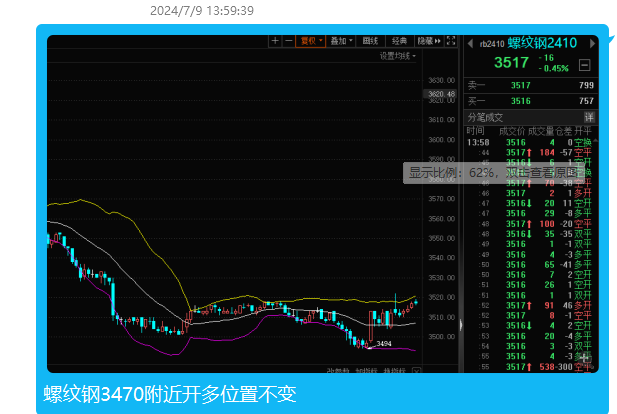Switch to the 经典 classic view
The height and width of the screenshot is (414, 617).
click(x=399, y=41)
